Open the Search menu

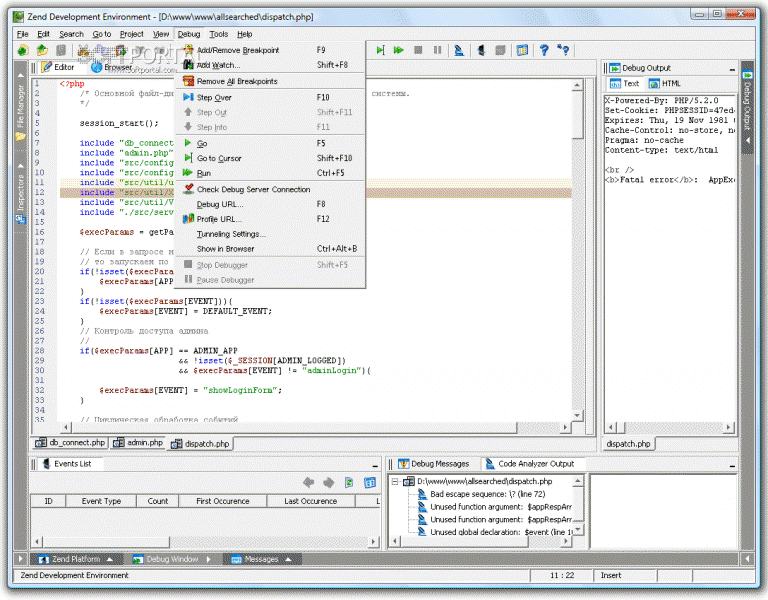[72, 34]
